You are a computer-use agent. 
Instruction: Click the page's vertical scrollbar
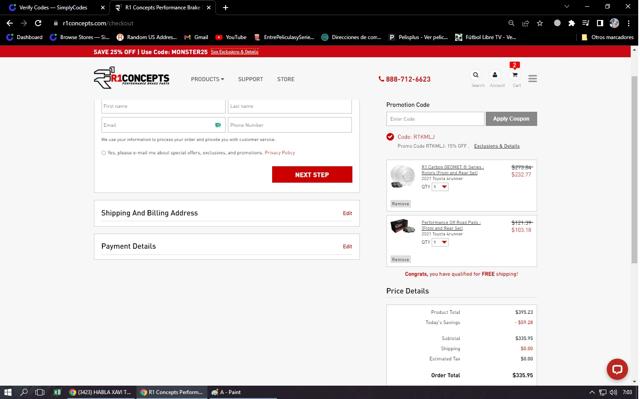(634, 169)
